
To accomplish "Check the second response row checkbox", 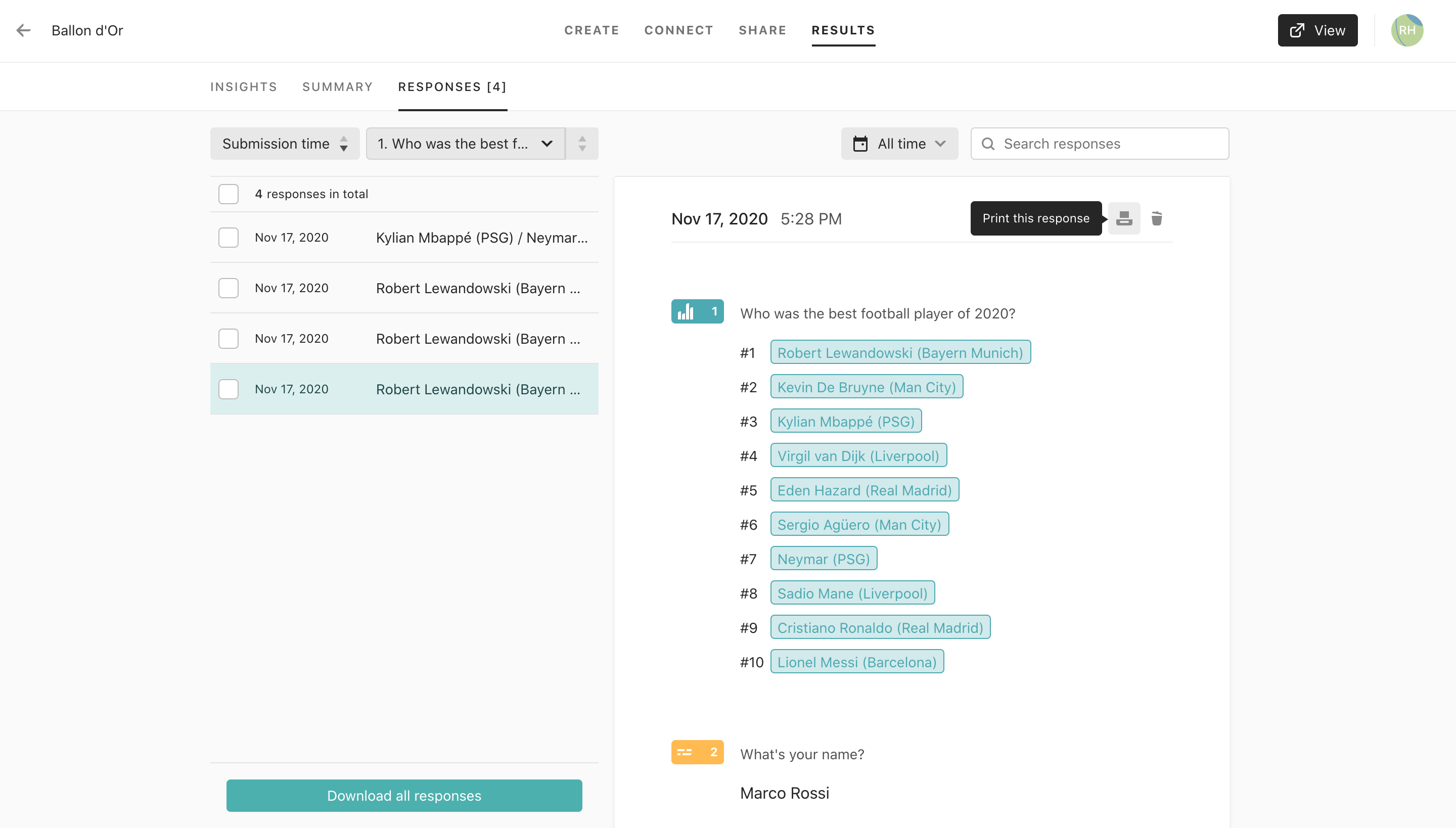I will click(x=229, y=288).
